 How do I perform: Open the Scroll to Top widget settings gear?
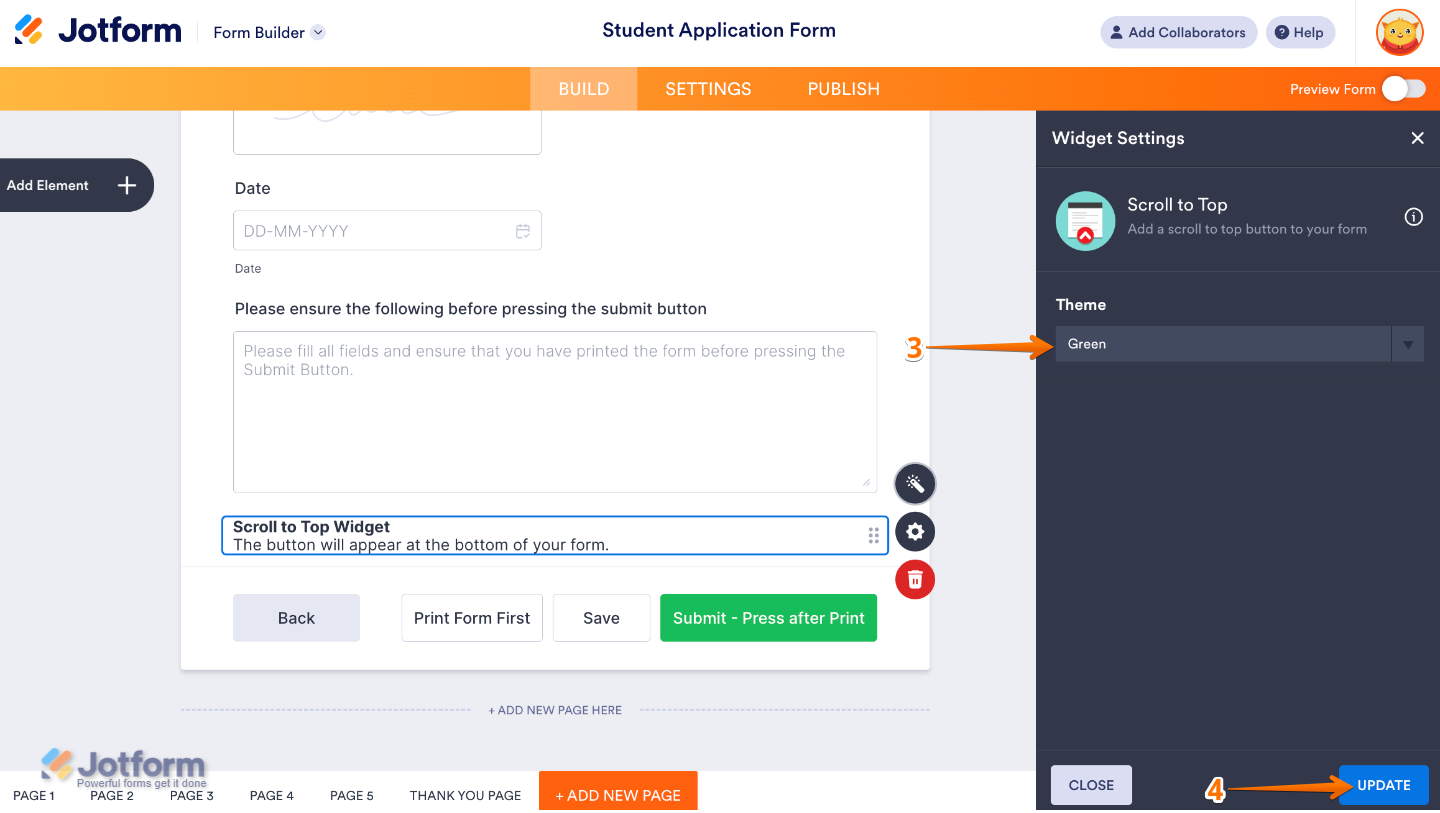coord(914,531)
